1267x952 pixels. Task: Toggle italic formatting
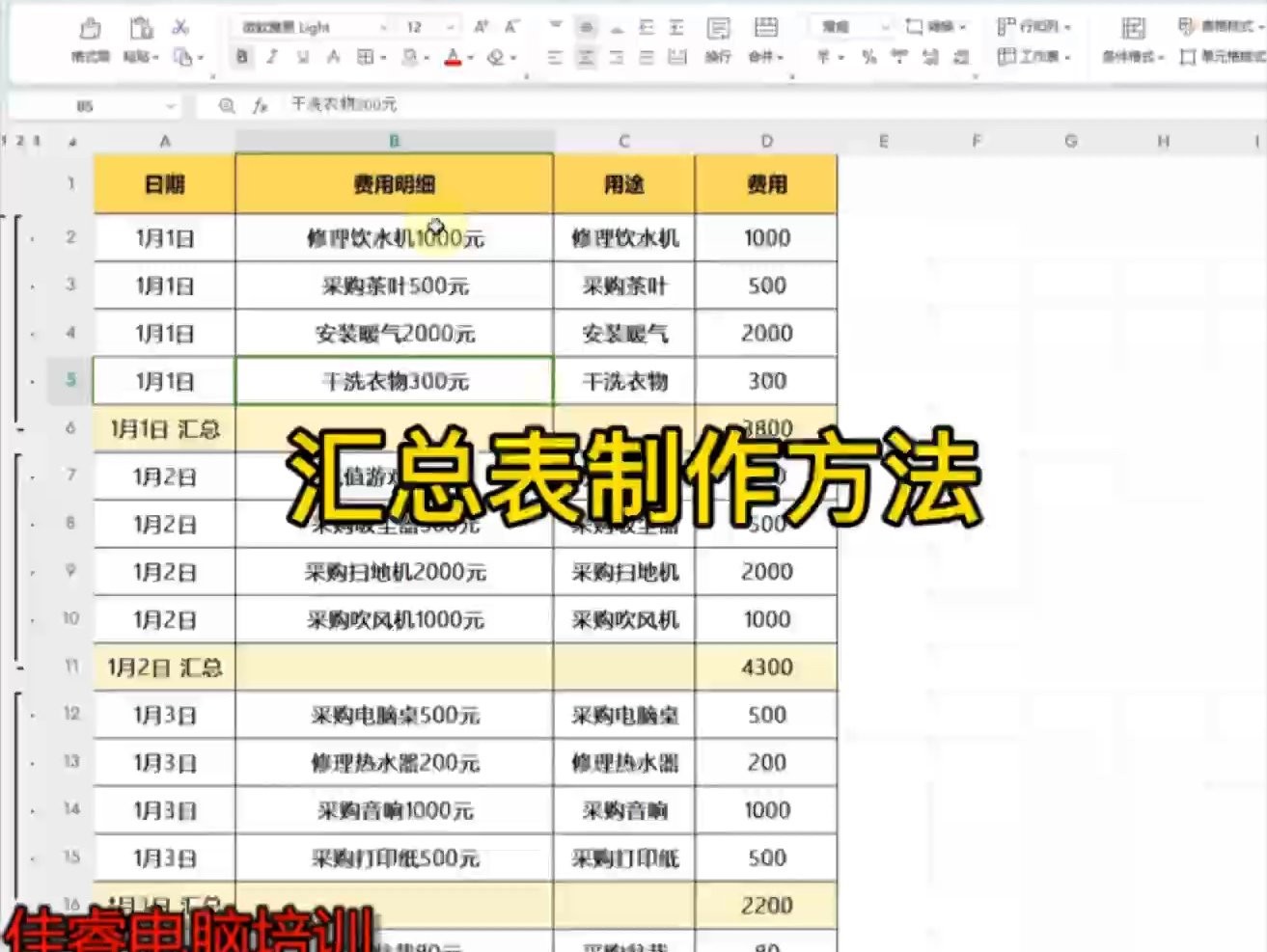pyautogui.click(x=273, y=58)
